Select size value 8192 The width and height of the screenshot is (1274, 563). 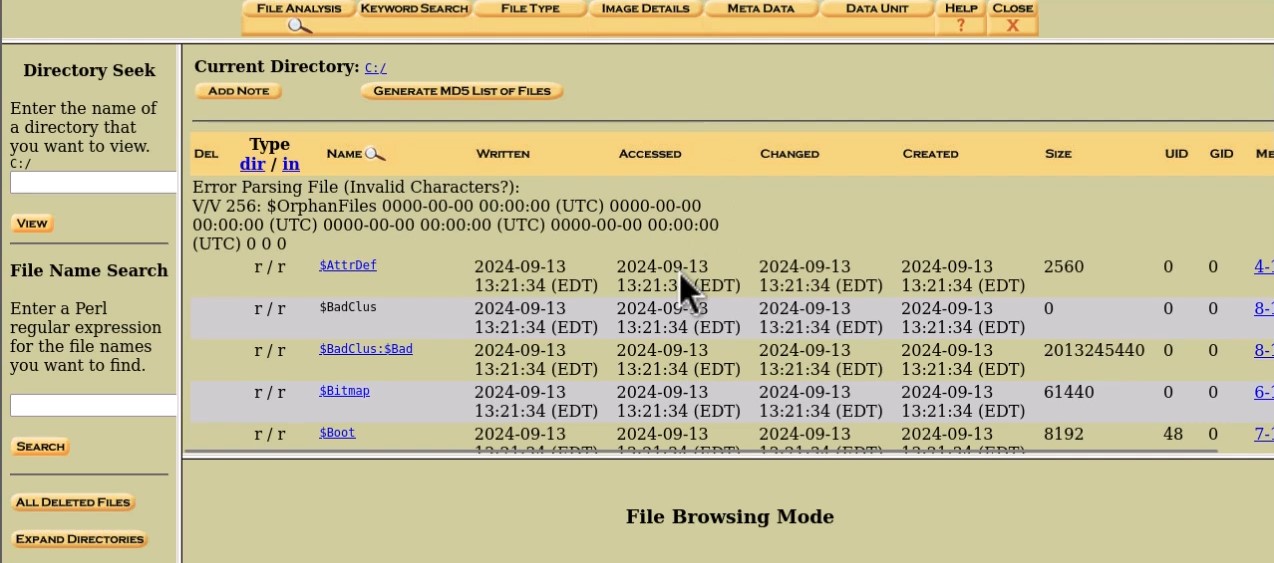pos(1063,434)
